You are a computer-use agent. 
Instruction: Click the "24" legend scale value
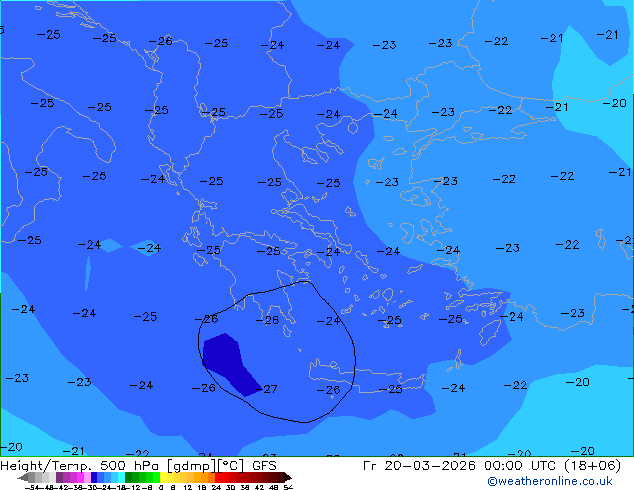(216, 488)
